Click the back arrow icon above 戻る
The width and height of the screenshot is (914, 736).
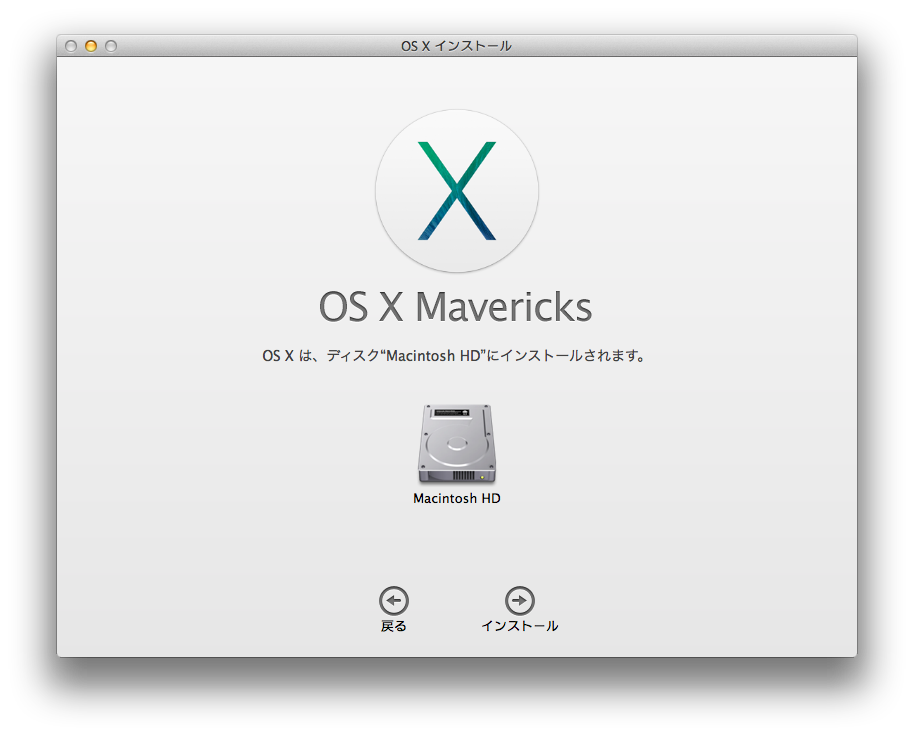click(x=394, y=600)
